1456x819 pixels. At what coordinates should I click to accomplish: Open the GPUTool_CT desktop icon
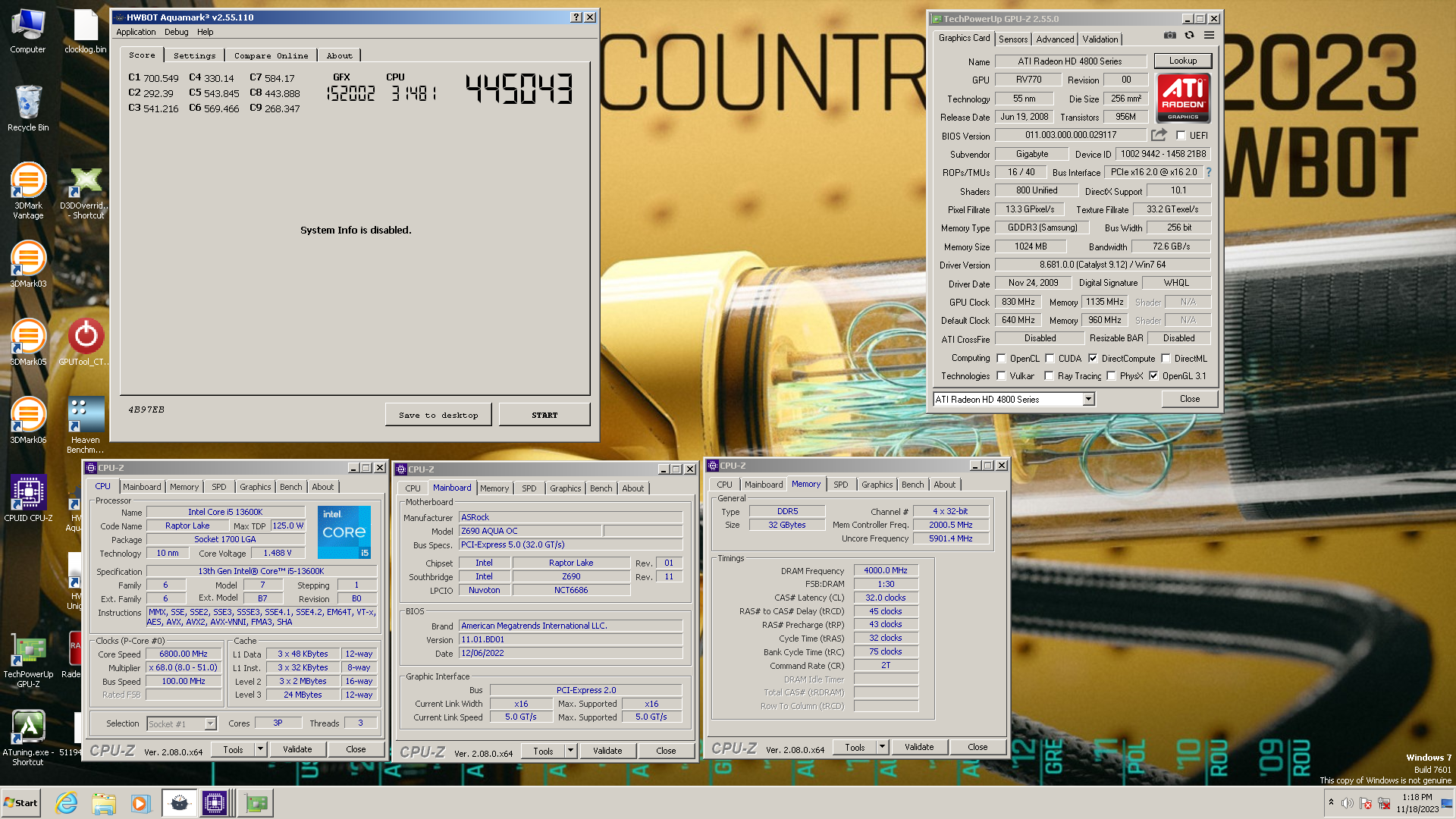pos(86,342)
